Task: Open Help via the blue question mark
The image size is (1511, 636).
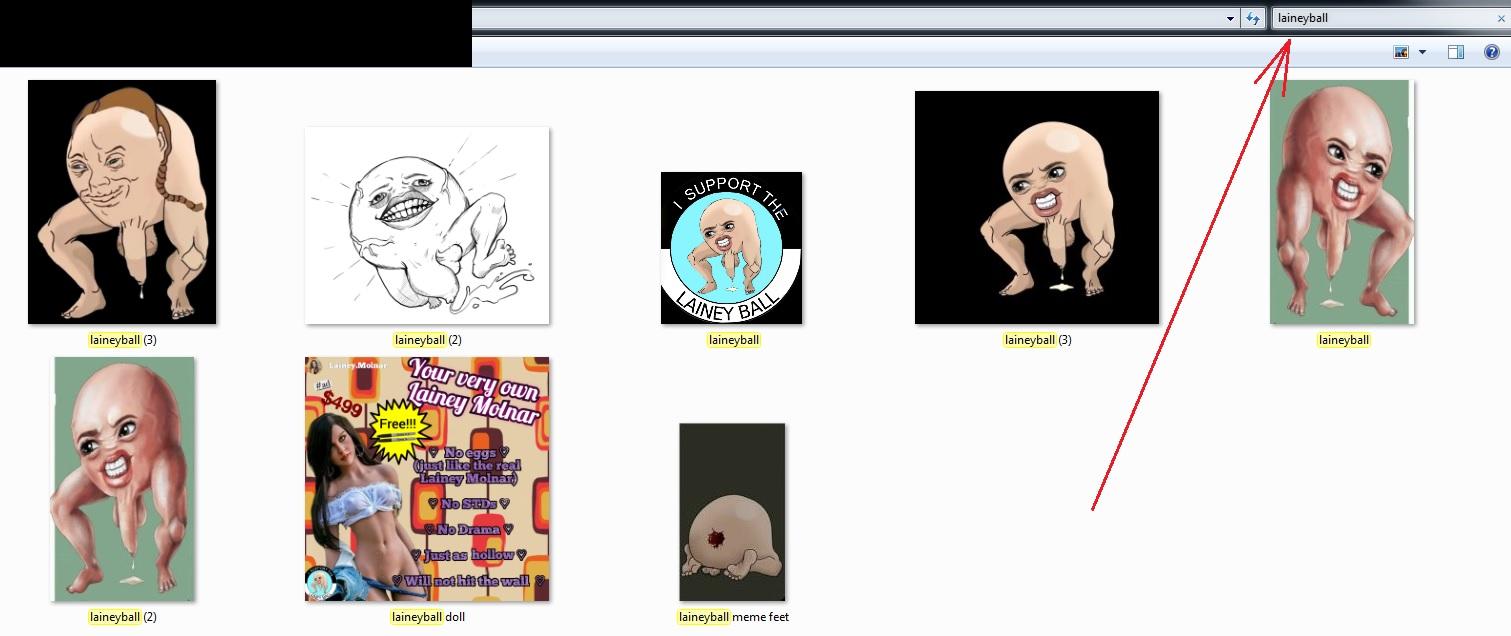Action: click(x=1491, y=52)
